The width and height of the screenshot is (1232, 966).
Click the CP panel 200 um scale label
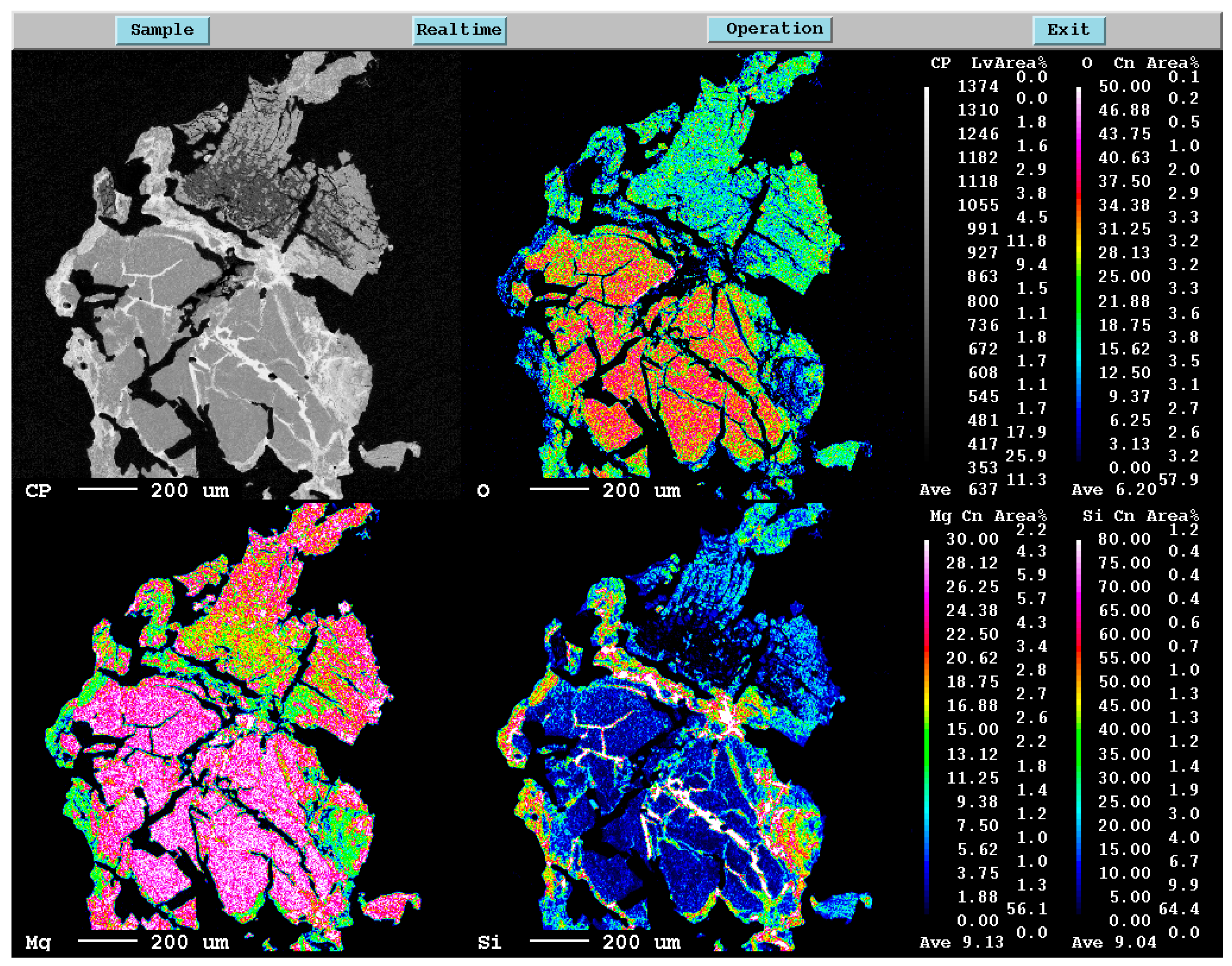pyautogui.click(x=190, y=491)
